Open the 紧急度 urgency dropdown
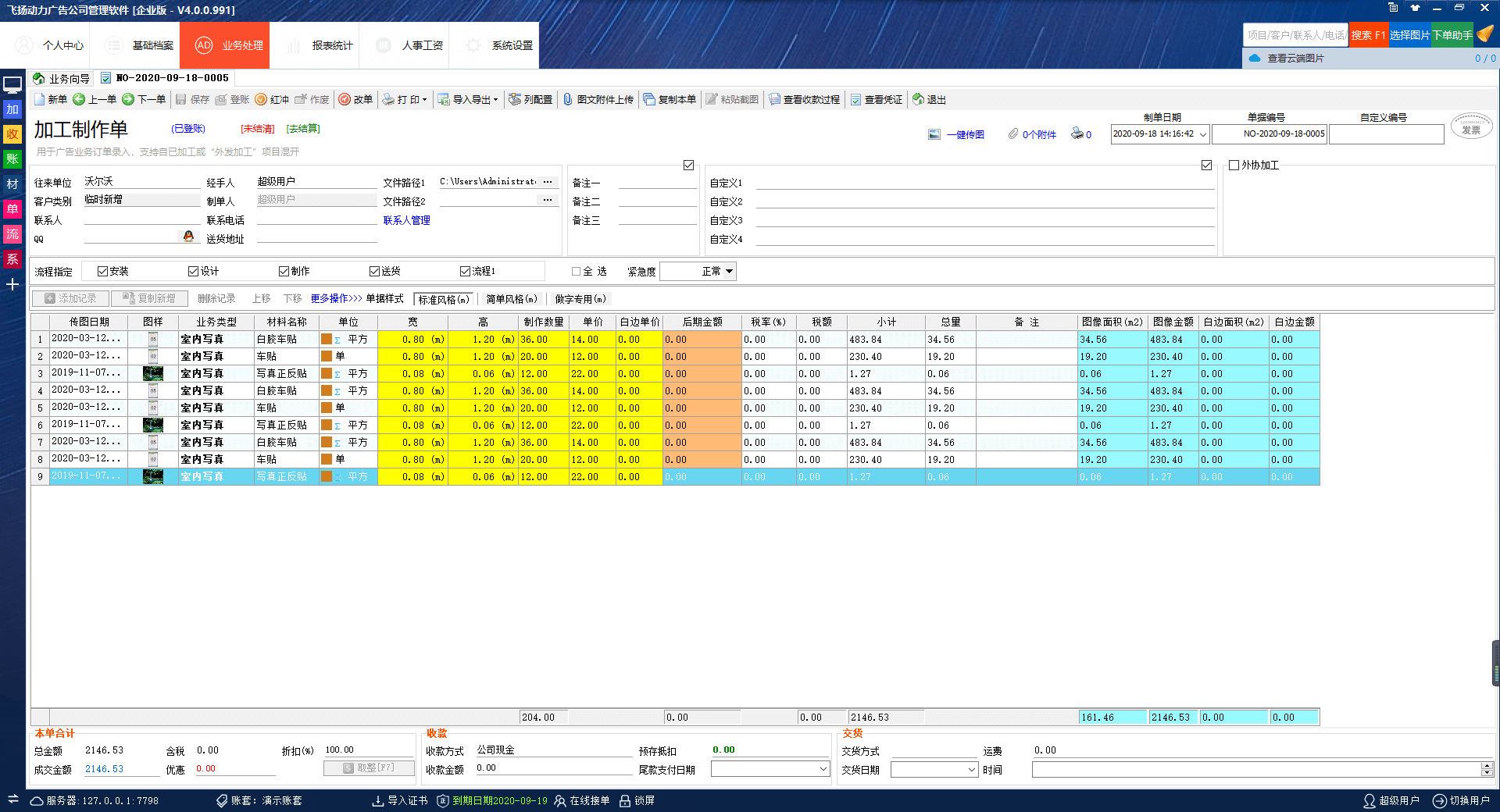This screenshot has height=812, width=1500. [x=729, y=272]
